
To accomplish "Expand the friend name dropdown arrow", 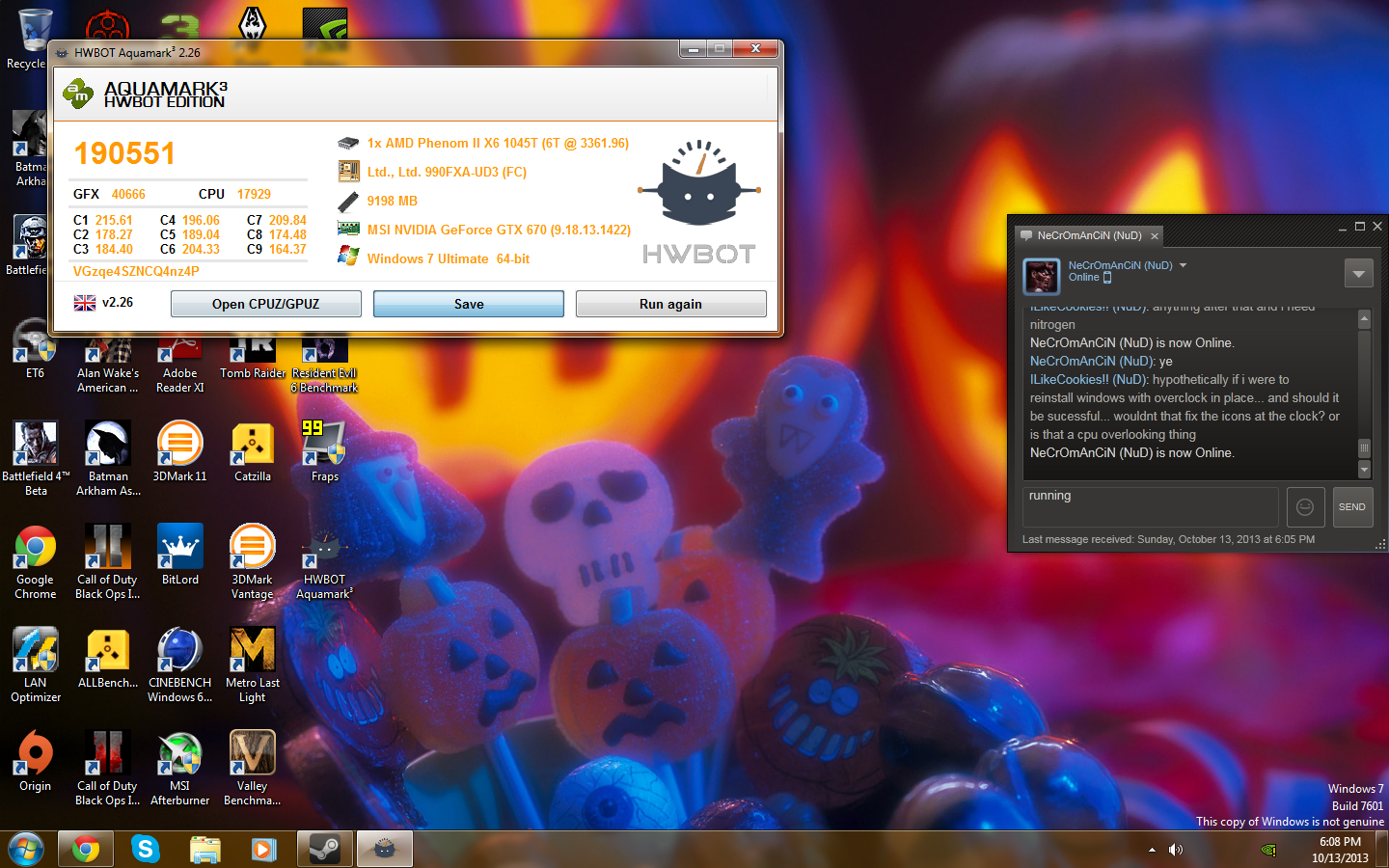I will tap(1184, 265).
